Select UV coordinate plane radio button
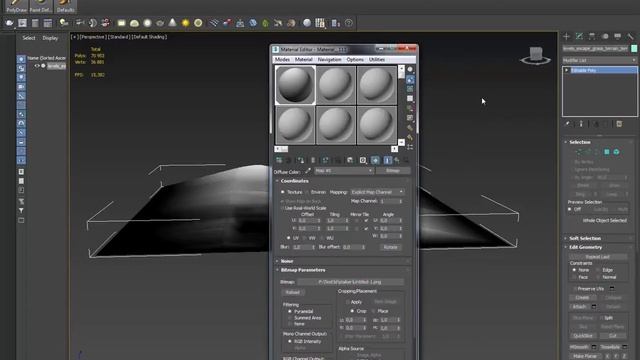640x360 pixels. 289,238
